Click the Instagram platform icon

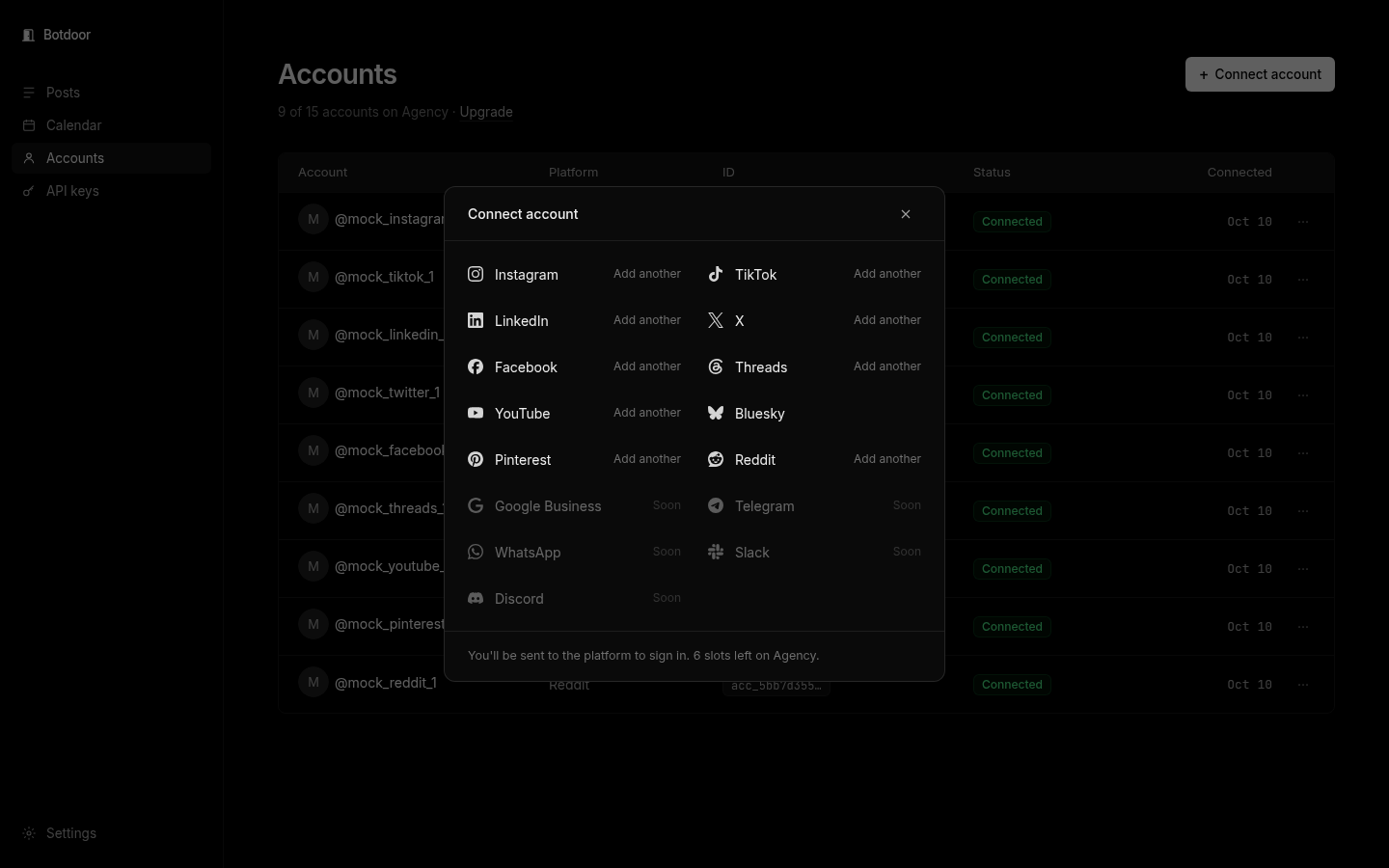pyautogui.click(x=476, y=274)
